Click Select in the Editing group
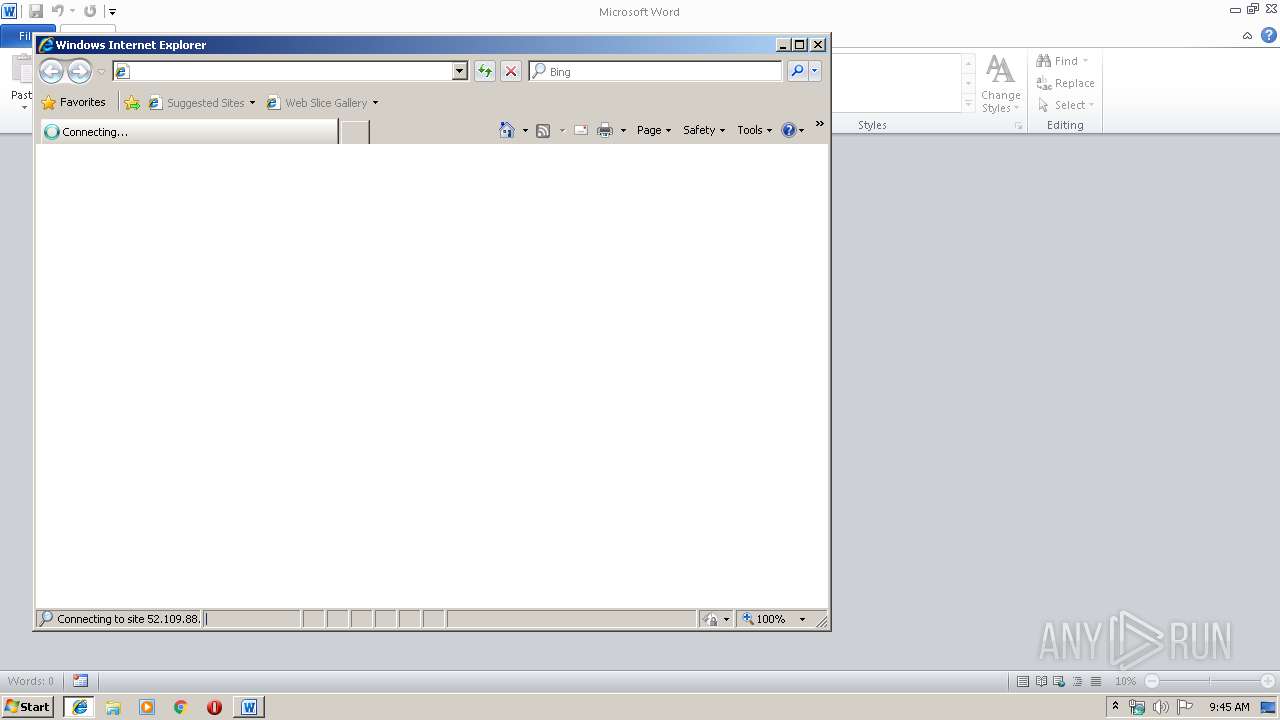Screen dimensions: 1280x720 [1065, 105]
